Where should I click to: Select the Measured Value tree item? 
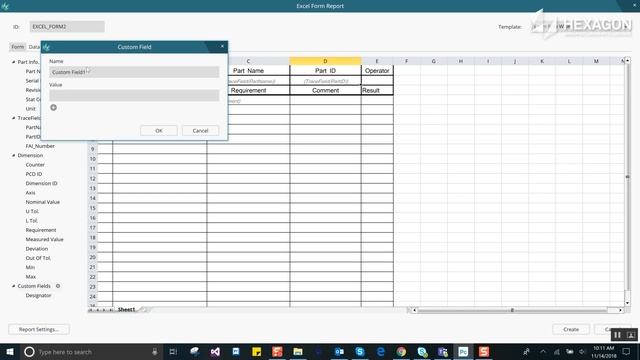[44, 240]
